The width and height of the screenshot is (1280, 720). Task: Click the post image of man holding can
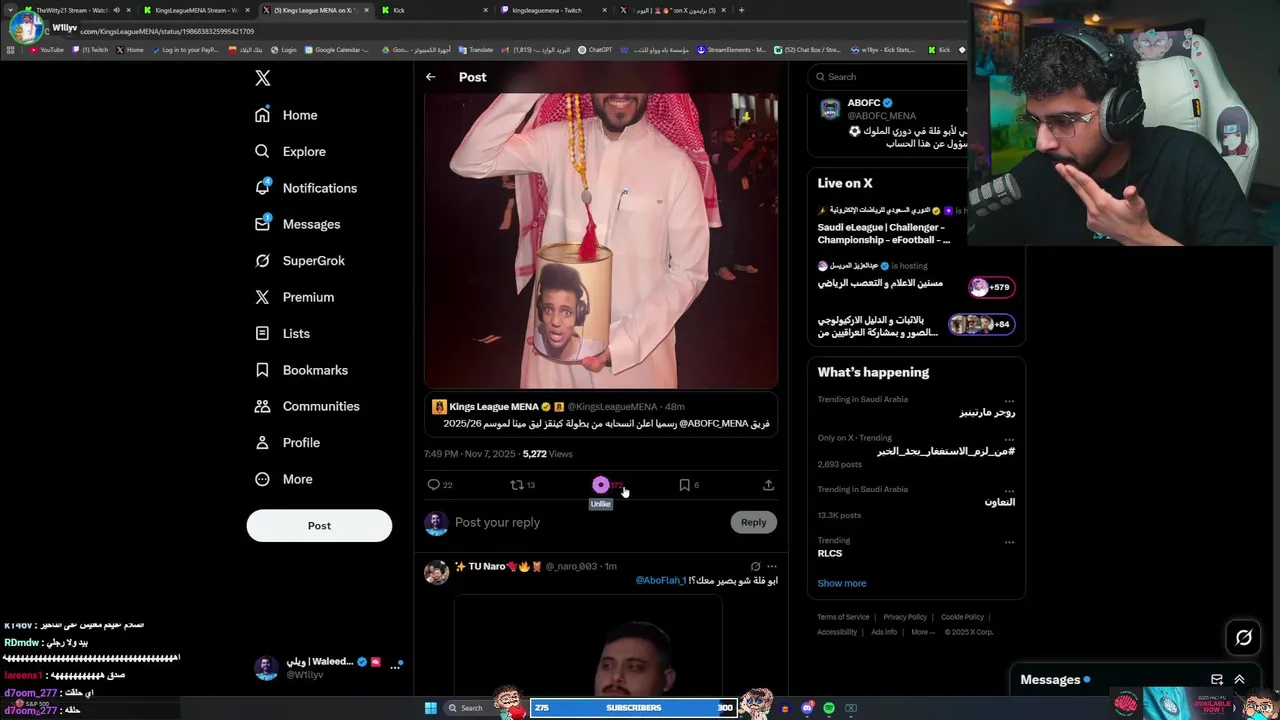pos(601,240)
